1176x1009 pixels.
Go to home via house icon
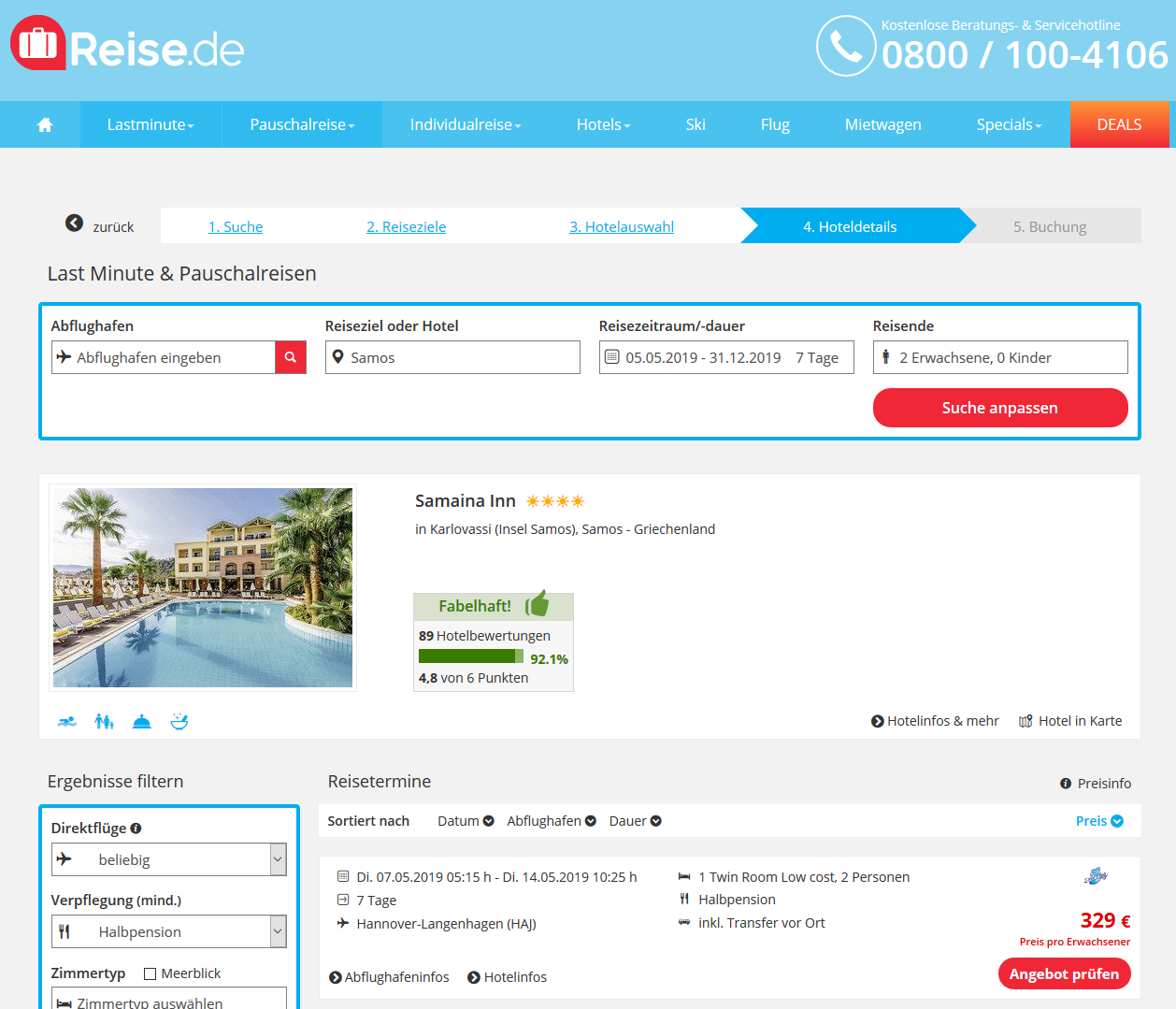pyautogui.click(x=45, y=124)
